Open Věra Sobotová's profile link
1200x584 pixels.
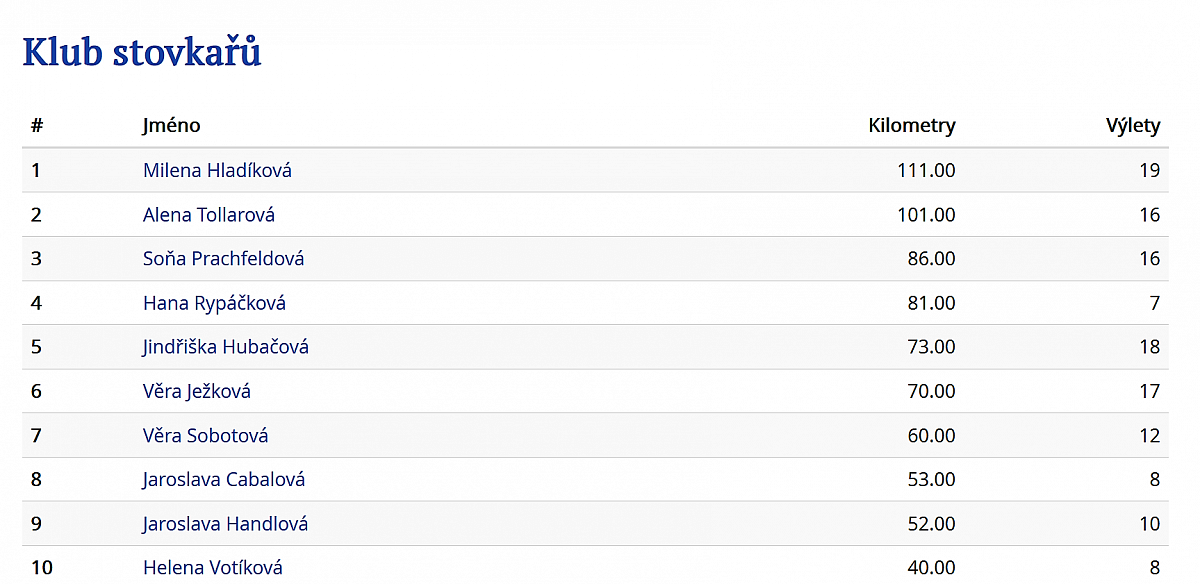205,436
